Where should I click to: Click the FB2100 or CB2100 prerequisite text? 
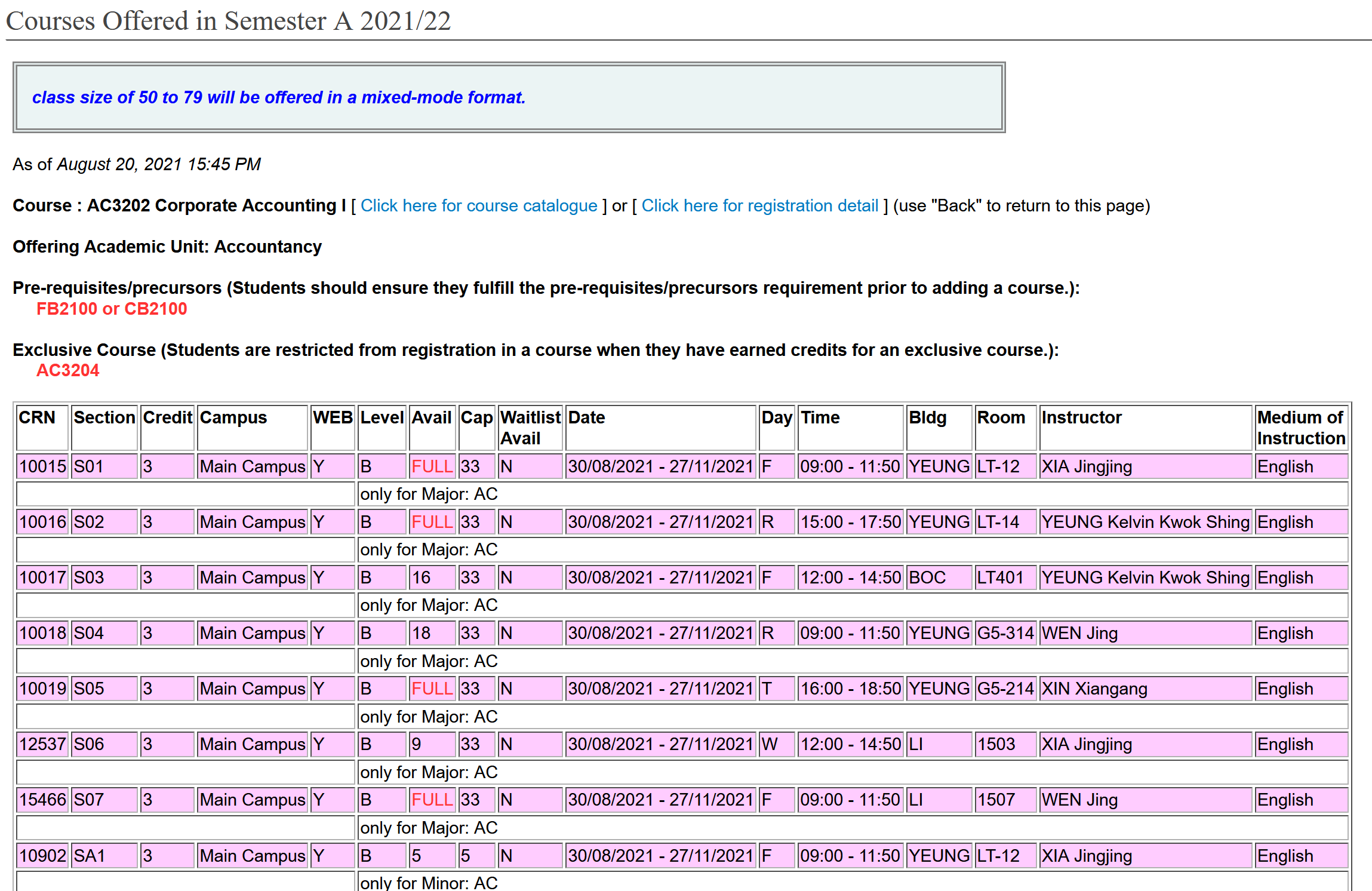pos(112,309)
